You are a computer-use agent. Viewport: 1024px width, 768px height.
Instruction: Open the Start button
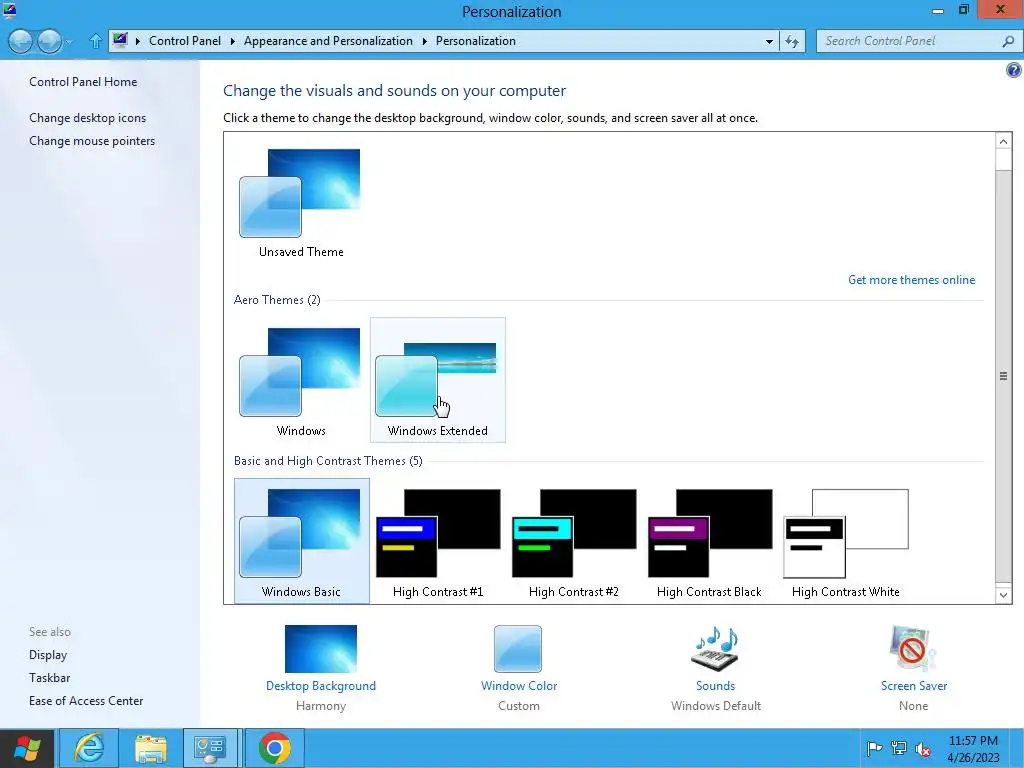click(x=27, y=748)
